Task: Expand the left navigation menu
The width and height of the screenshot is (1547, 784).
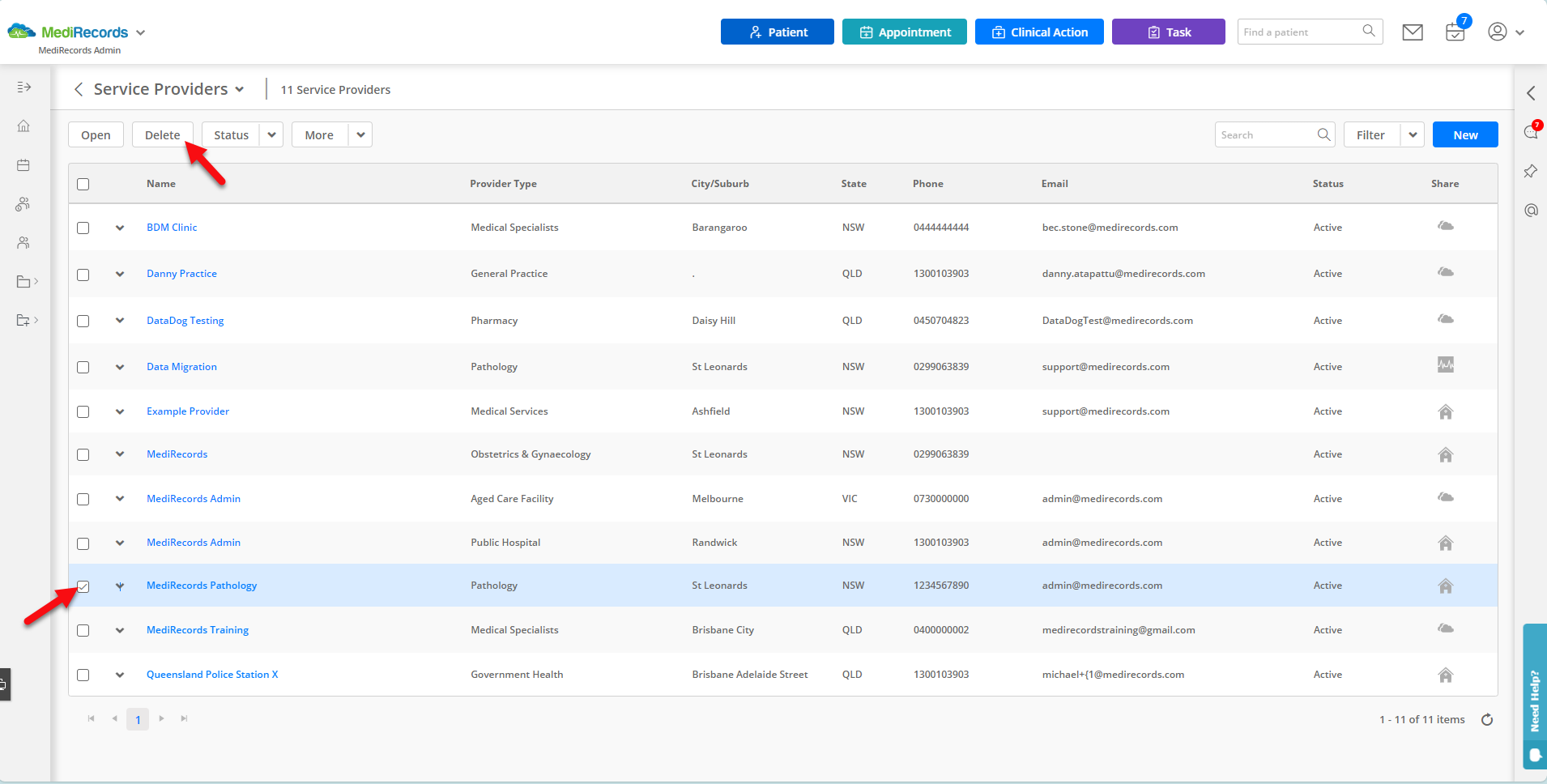Action: [23, 87]
